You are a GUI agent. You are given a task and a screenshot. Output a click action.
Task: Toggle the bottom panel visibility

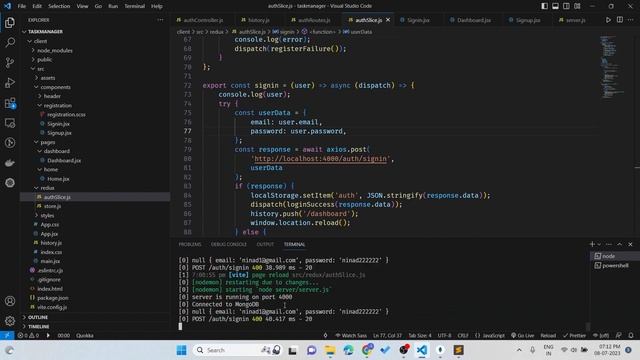(556, 6)
